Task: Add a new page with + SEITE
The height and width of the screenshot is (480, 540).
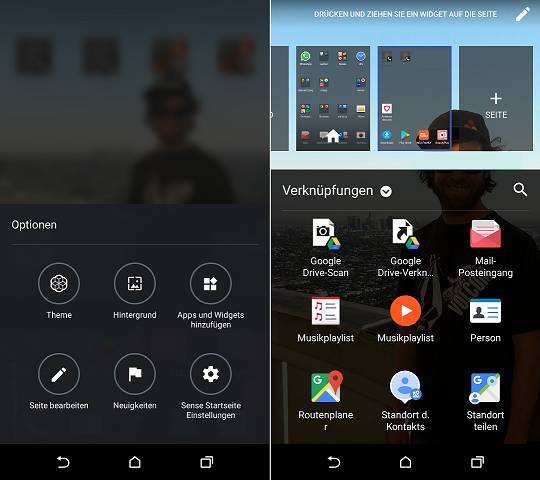Action: 496,98
